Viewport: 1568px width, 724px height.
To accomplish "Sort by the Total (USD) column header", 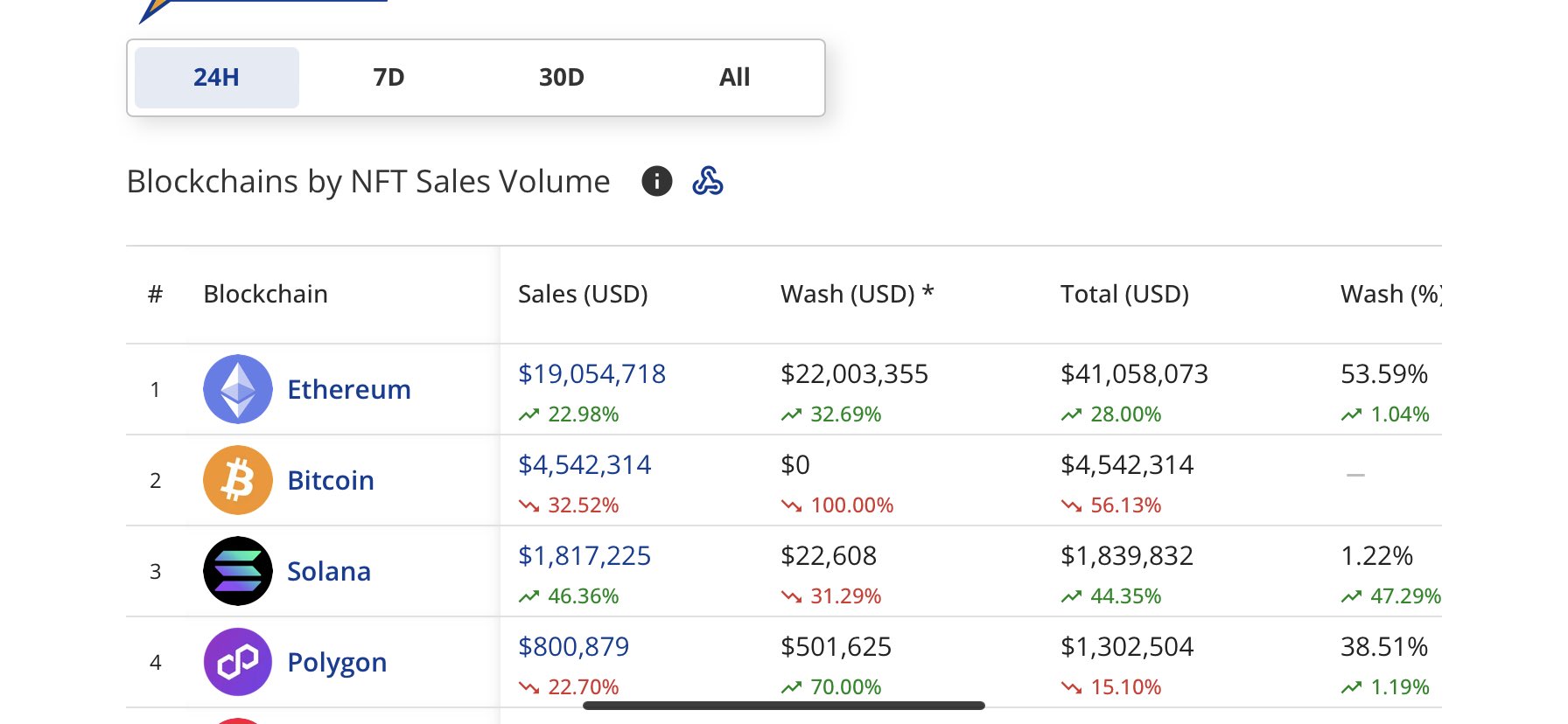I will click(x=1124, y=294).
